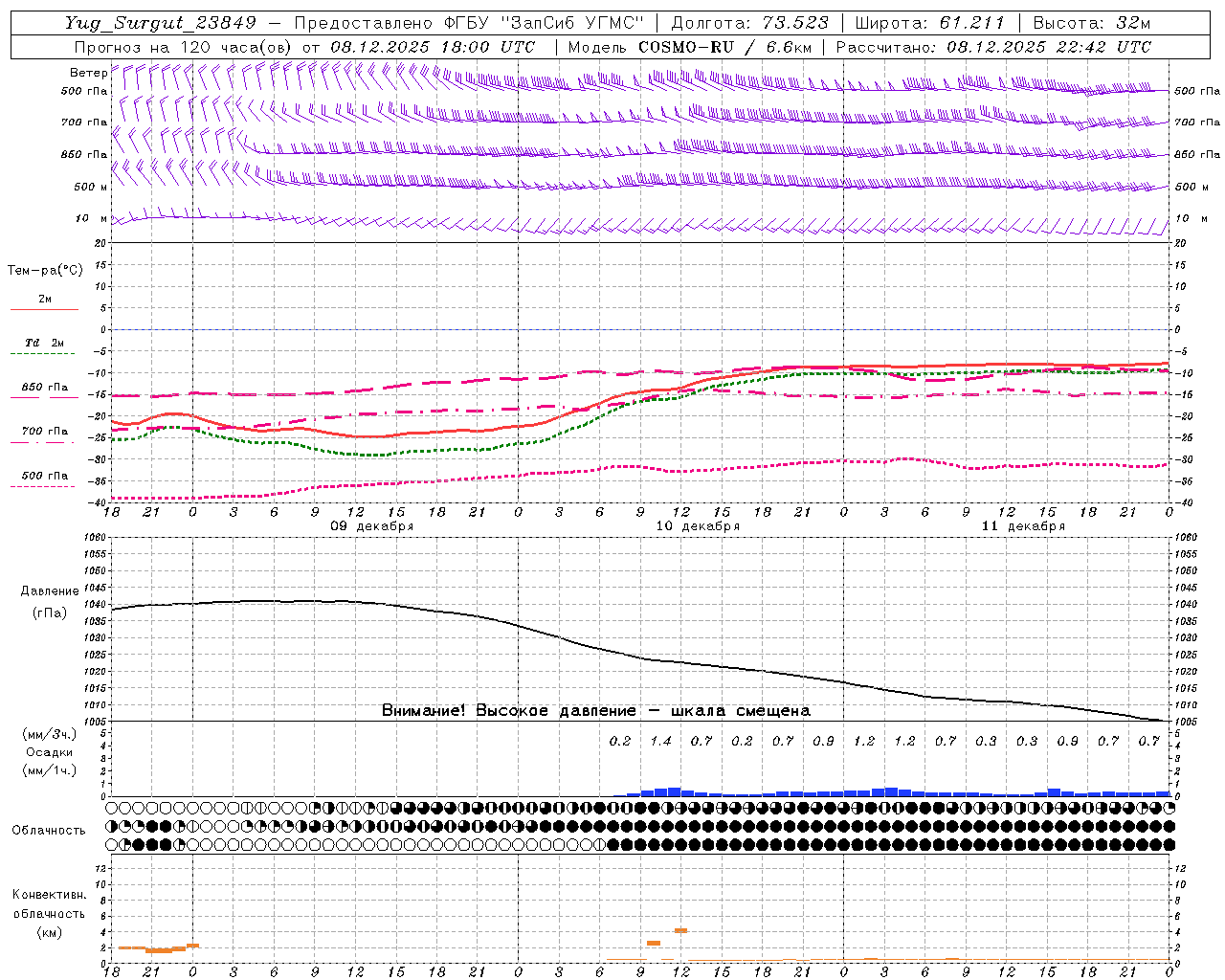
Task: Click the Высота: 32м header value
Action: 1092,23
